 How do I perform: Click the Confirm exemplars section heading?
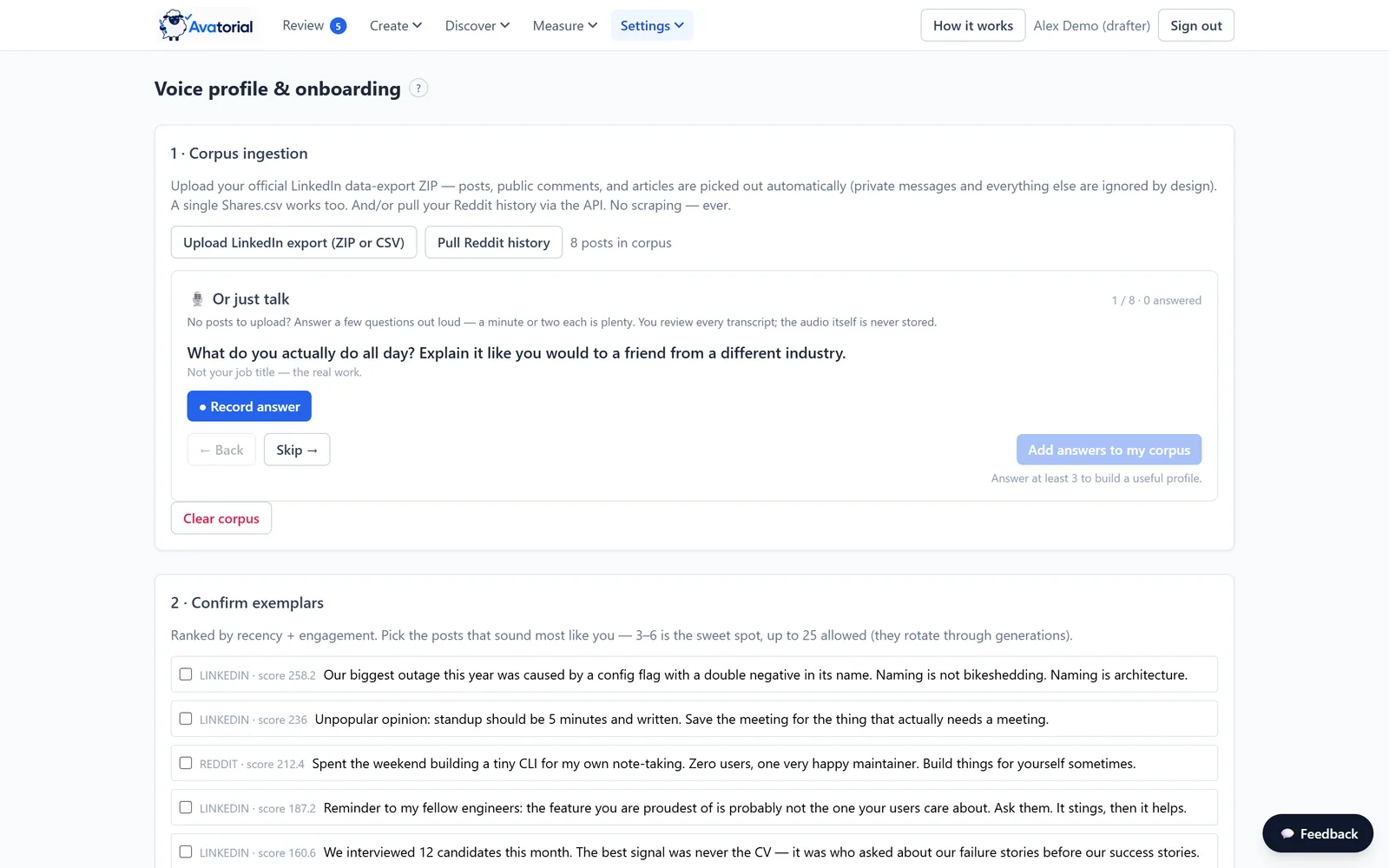coord(247,603)
